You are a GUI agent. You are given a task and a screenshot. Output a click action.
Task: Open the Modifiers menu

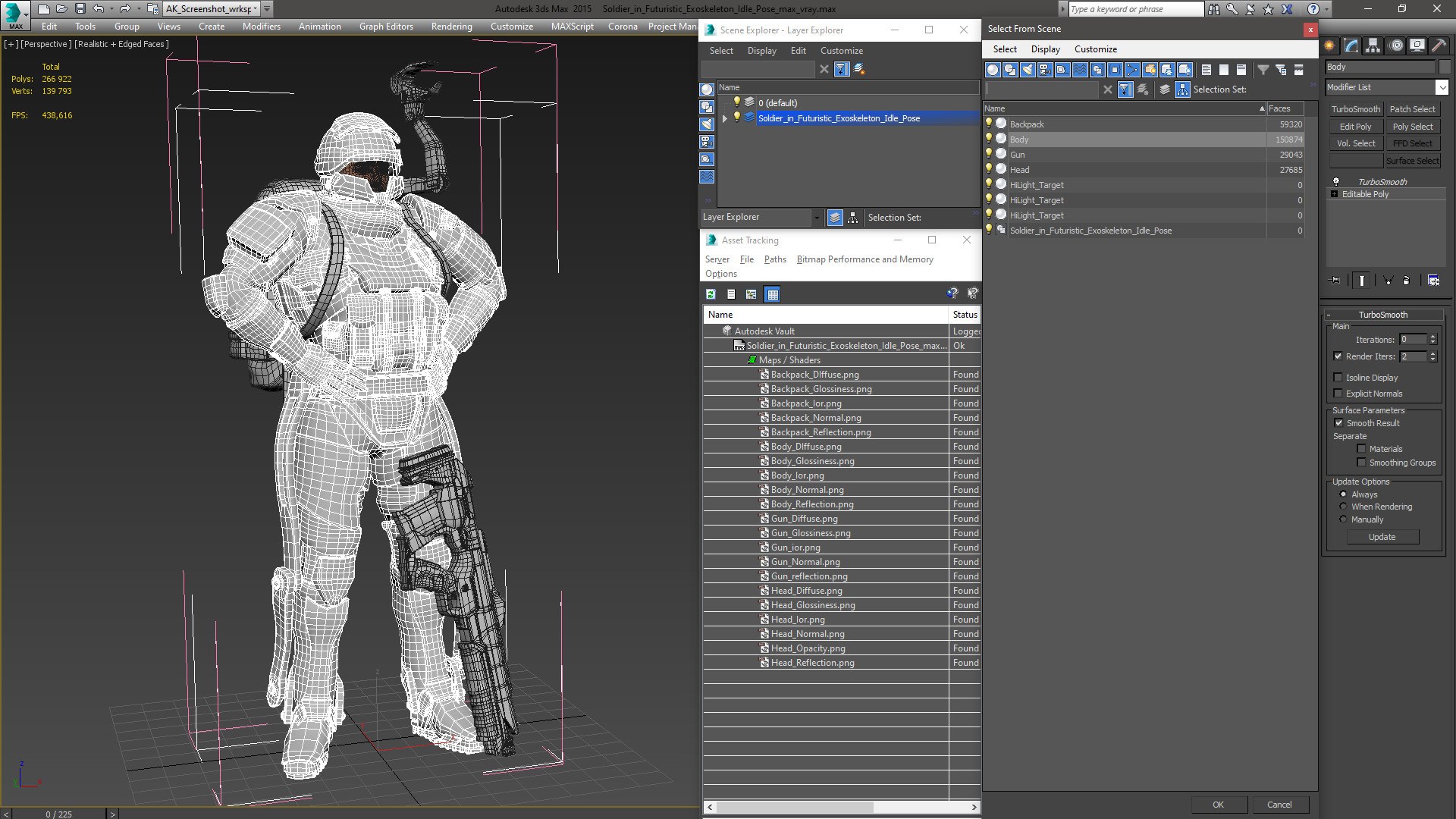[261, 27]
